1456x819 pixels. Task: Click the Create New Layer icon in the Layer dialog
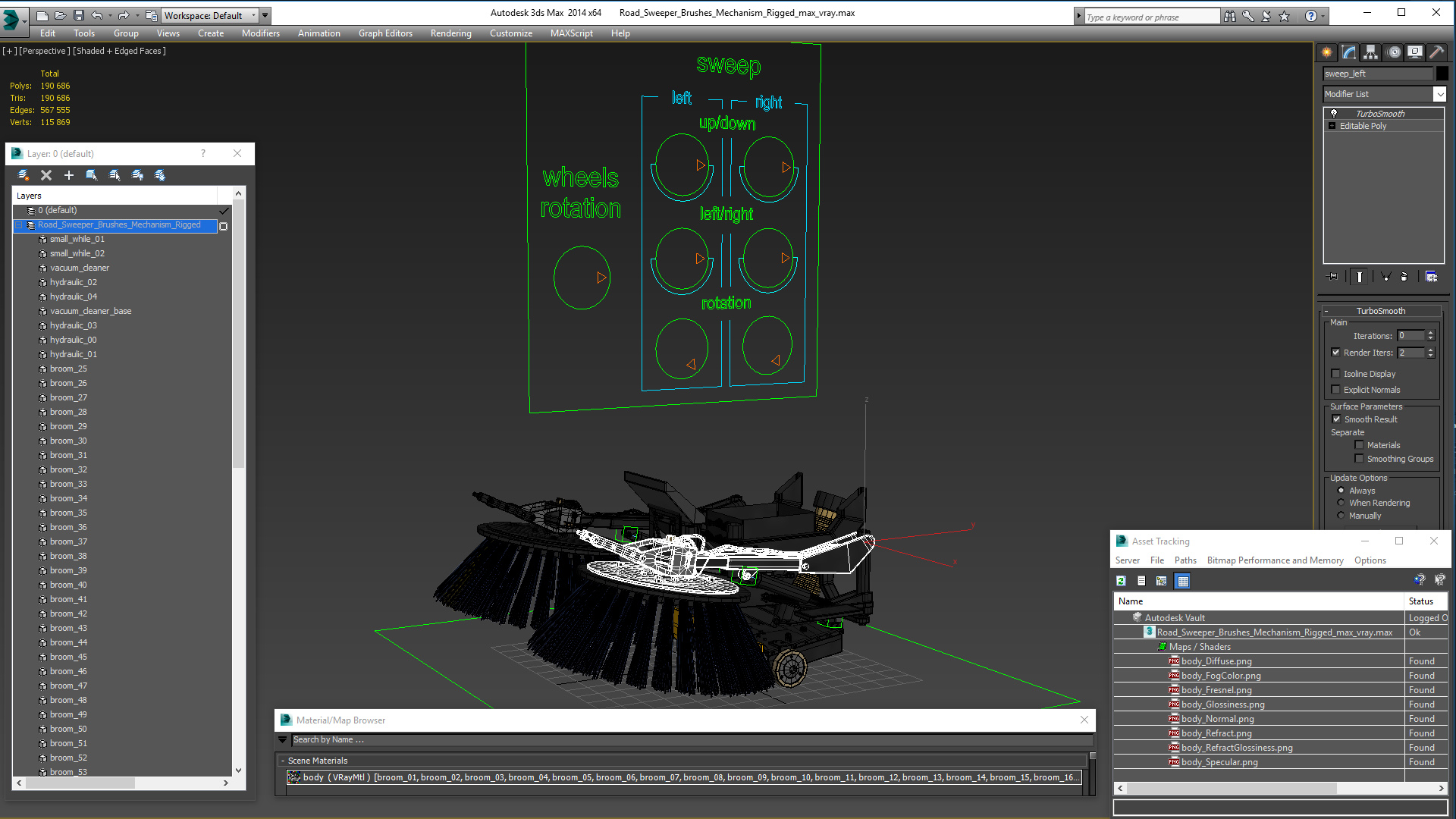[24, 175]
